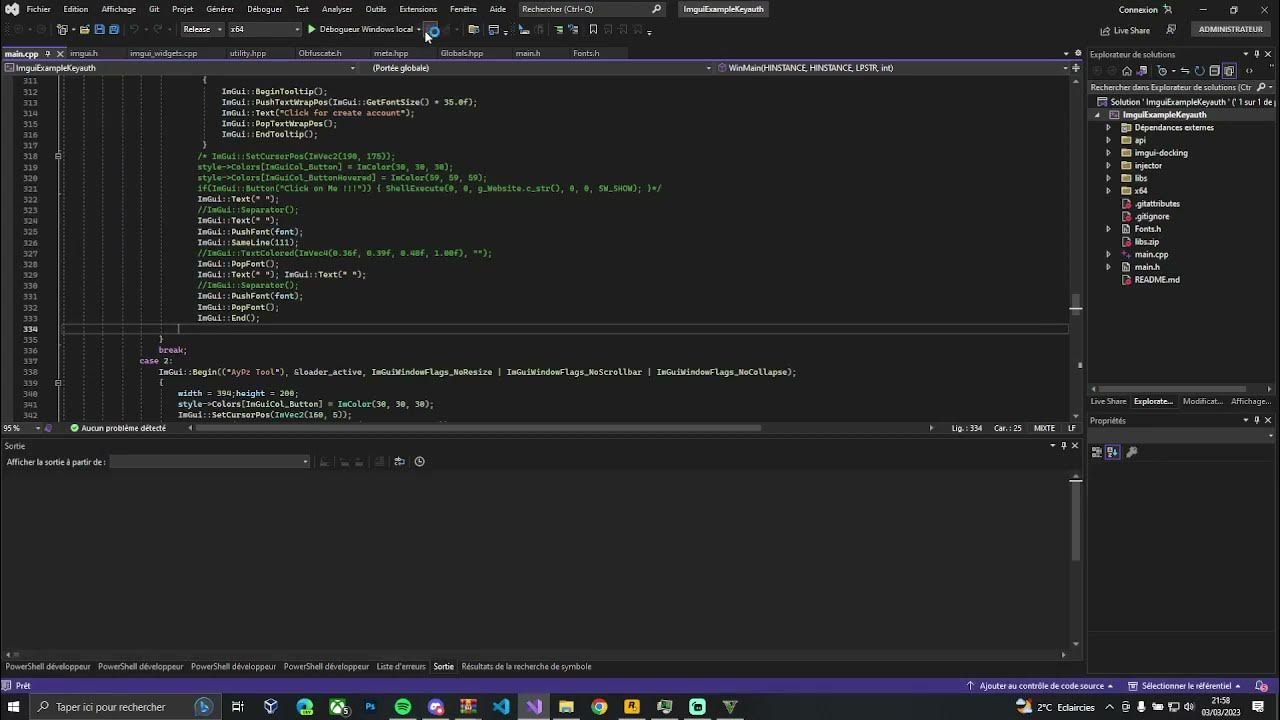Viewport: 1280px width, 720px height.
Task: Click Aucun problème détecté indicator
Action: [118, 428]
